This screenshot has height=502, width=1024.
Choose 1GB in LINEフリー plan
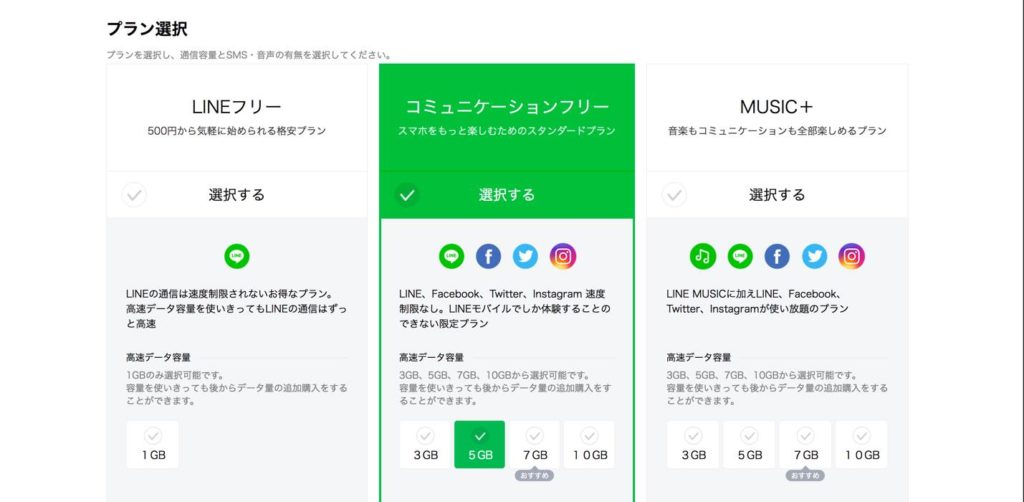click(153, 445)
